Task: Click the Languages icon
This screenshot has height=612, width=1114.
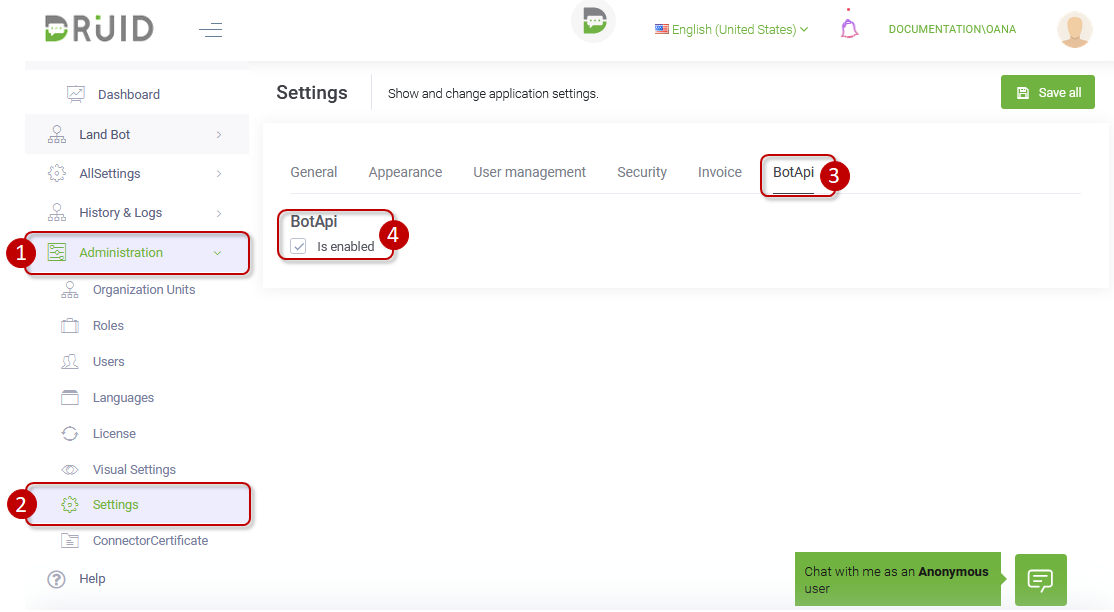Action: pyautogui.click(x=70, y=397)
